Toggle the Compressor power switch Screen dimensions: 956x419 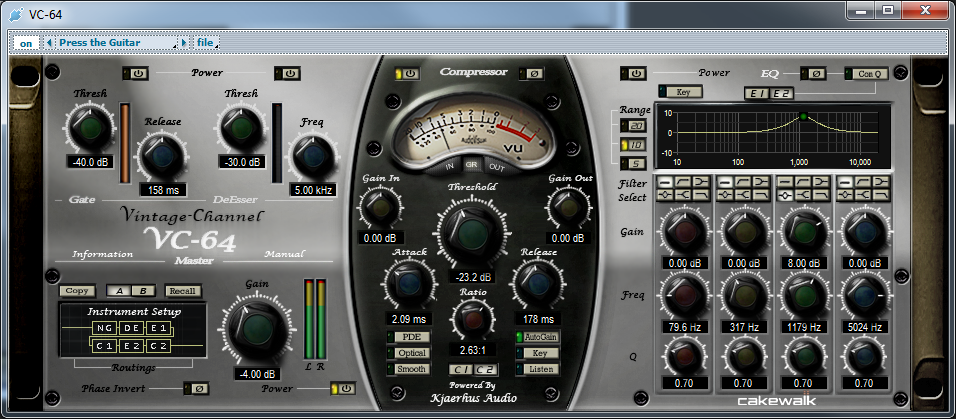click(407, 73)
